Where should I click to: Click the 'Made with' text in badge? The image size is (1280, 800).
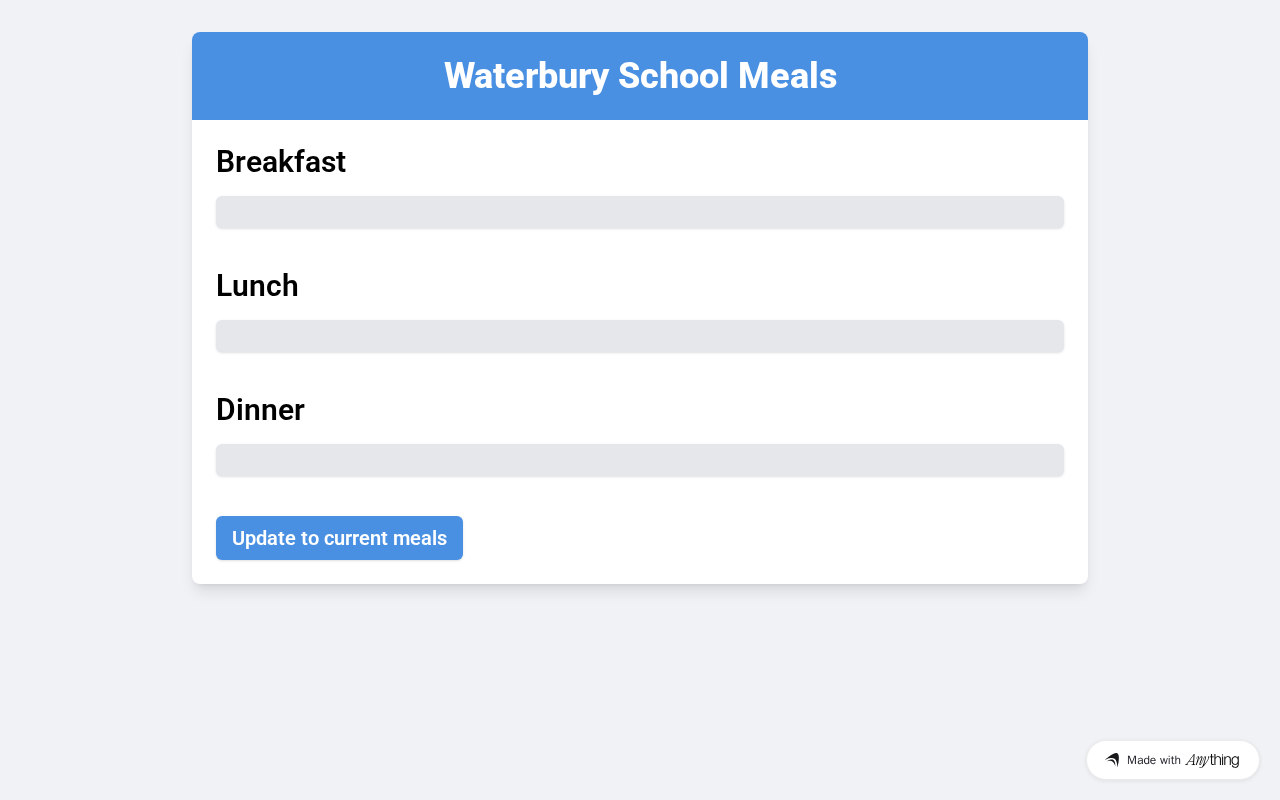[x=1153, y=760]
